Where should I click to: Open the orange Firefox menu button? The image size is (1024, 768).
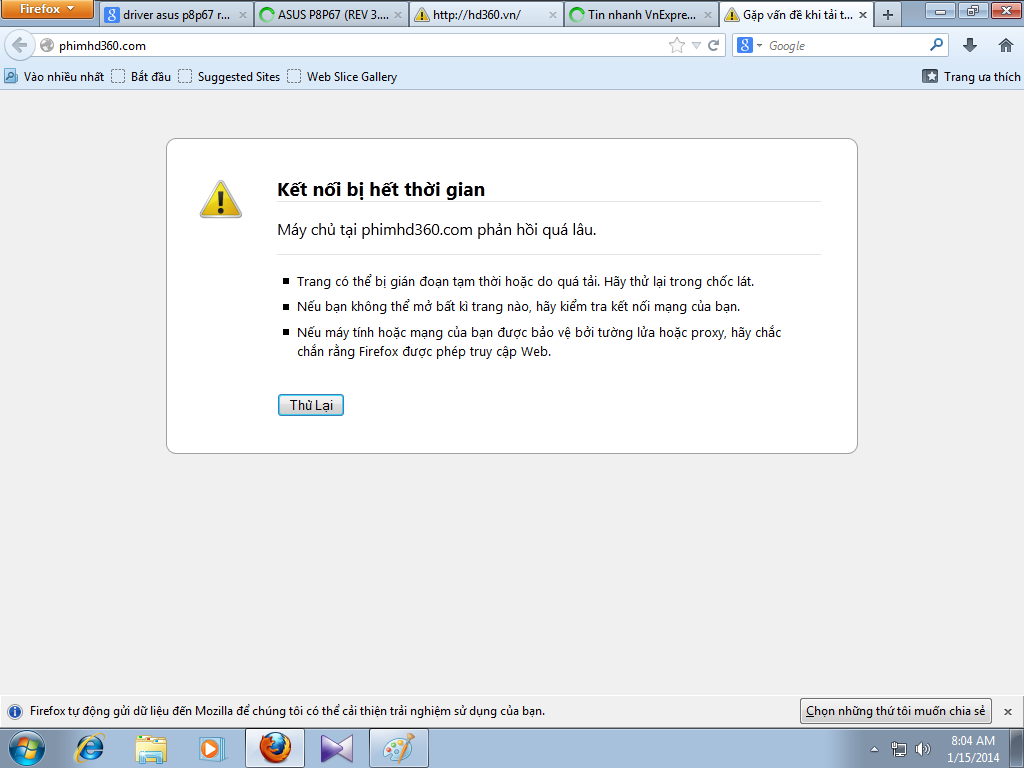click(47, 9)
